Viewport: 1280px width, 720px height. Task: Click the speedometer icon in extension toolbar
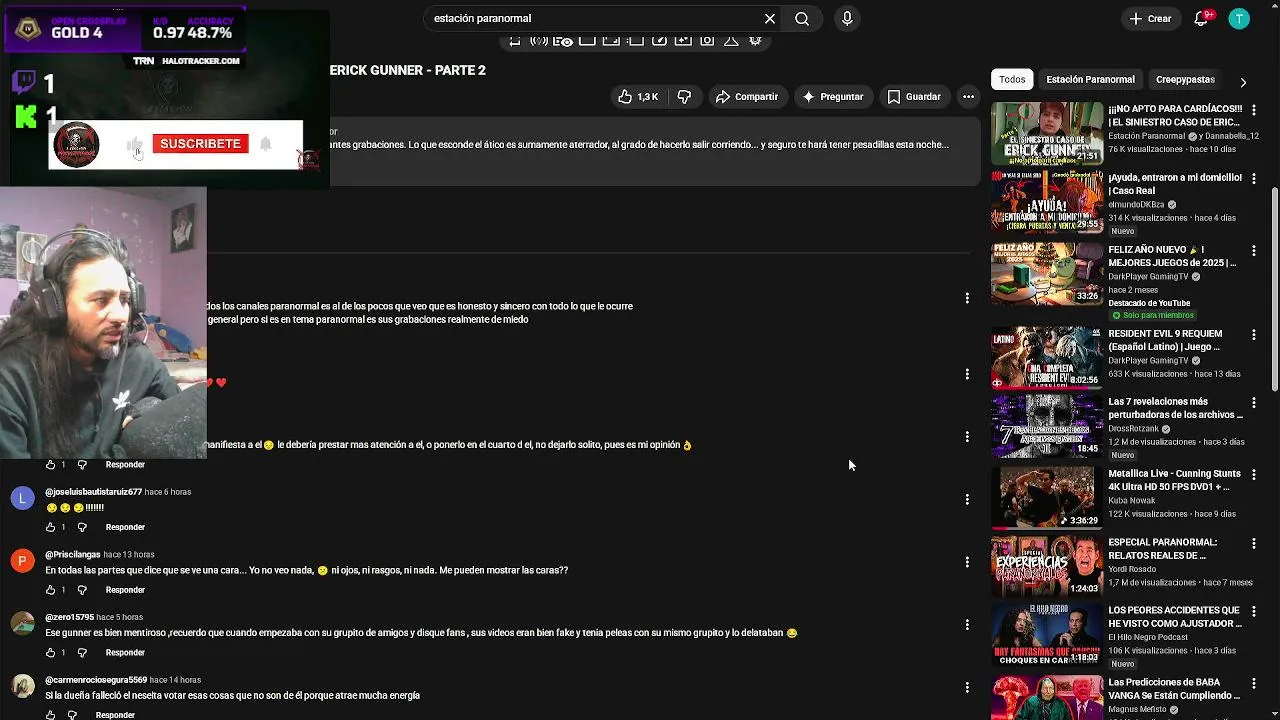659,41
